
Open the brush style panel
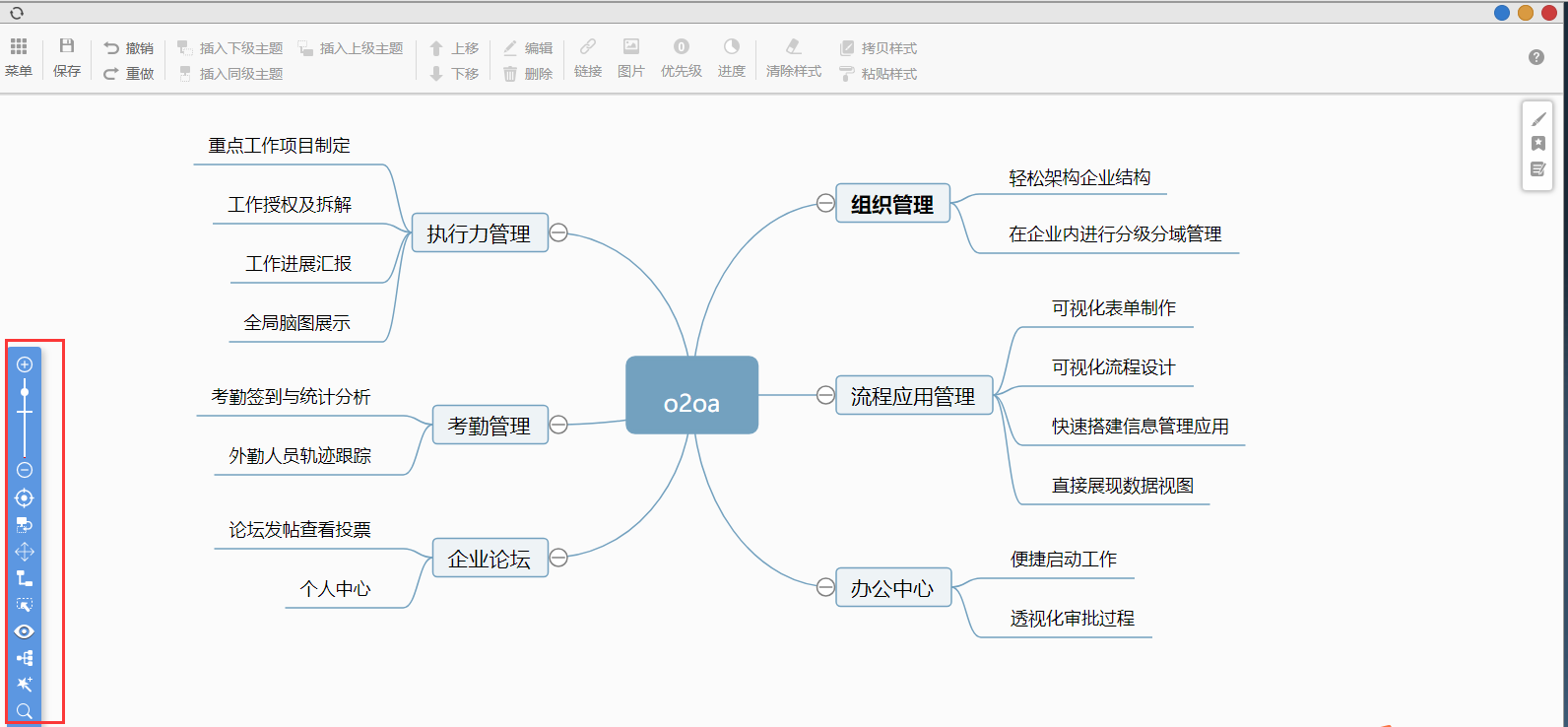coord(1538,119)
